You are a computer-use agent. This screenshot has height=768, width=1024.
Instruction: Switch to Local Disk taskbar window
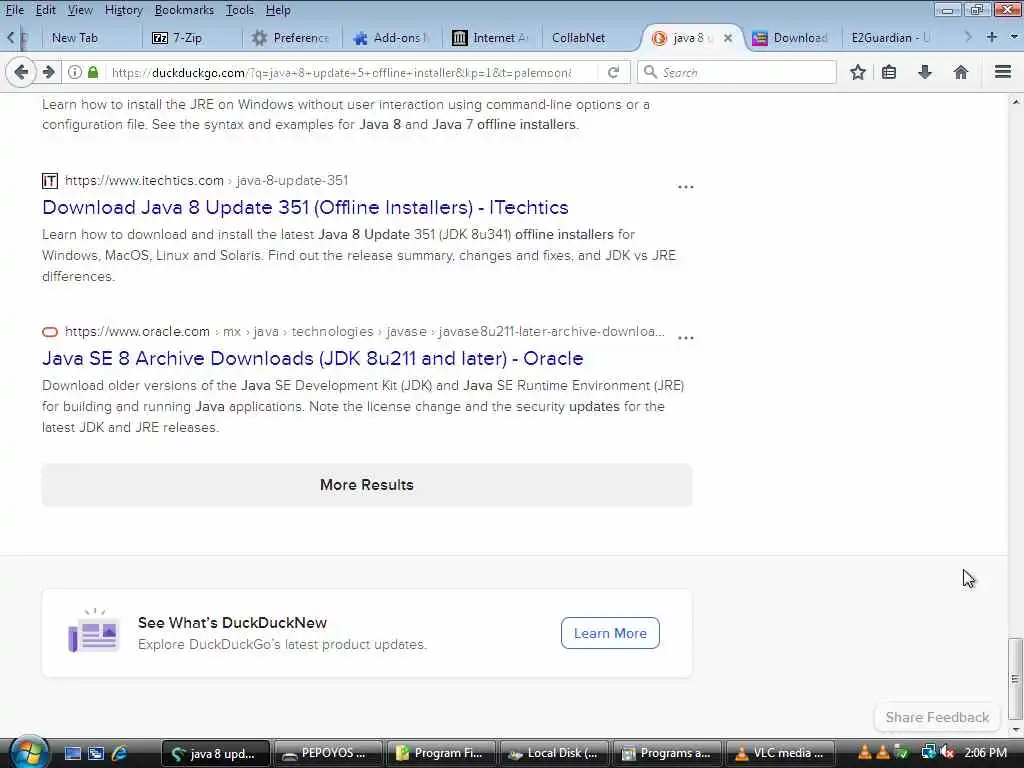point(555,753)
